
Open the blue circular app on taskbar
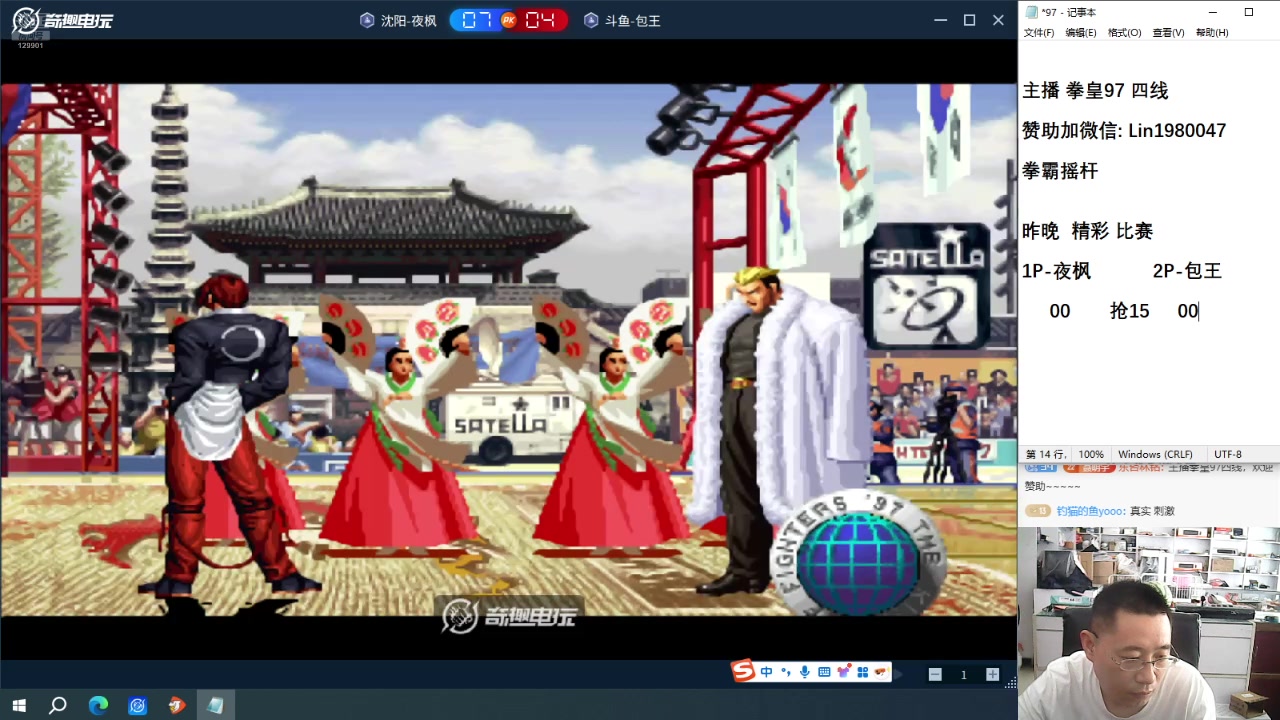137,706
